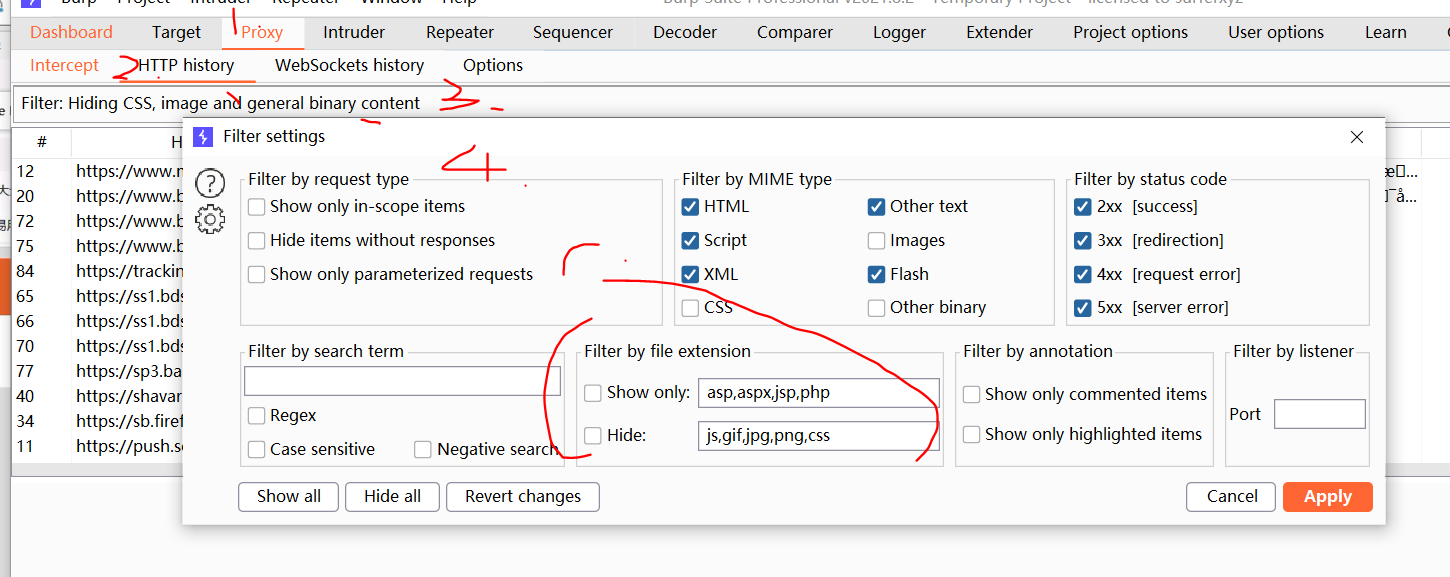Enable the Images MIME type checkbox

(876, 241)
